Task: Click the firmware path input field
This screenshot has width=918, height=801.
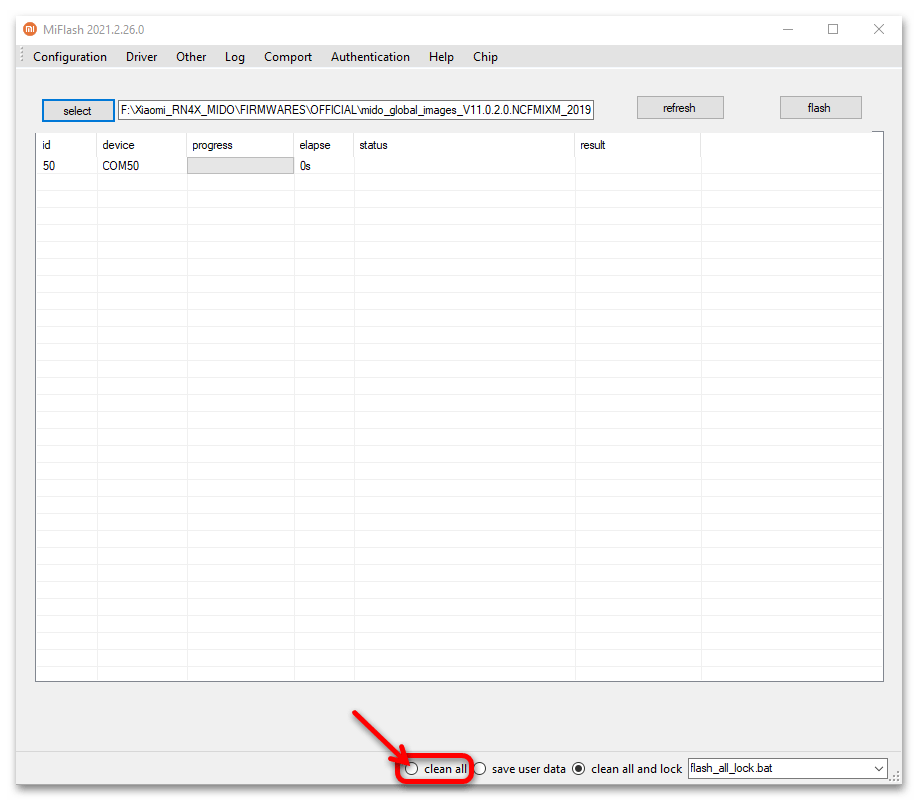Action: click(355, 110)
